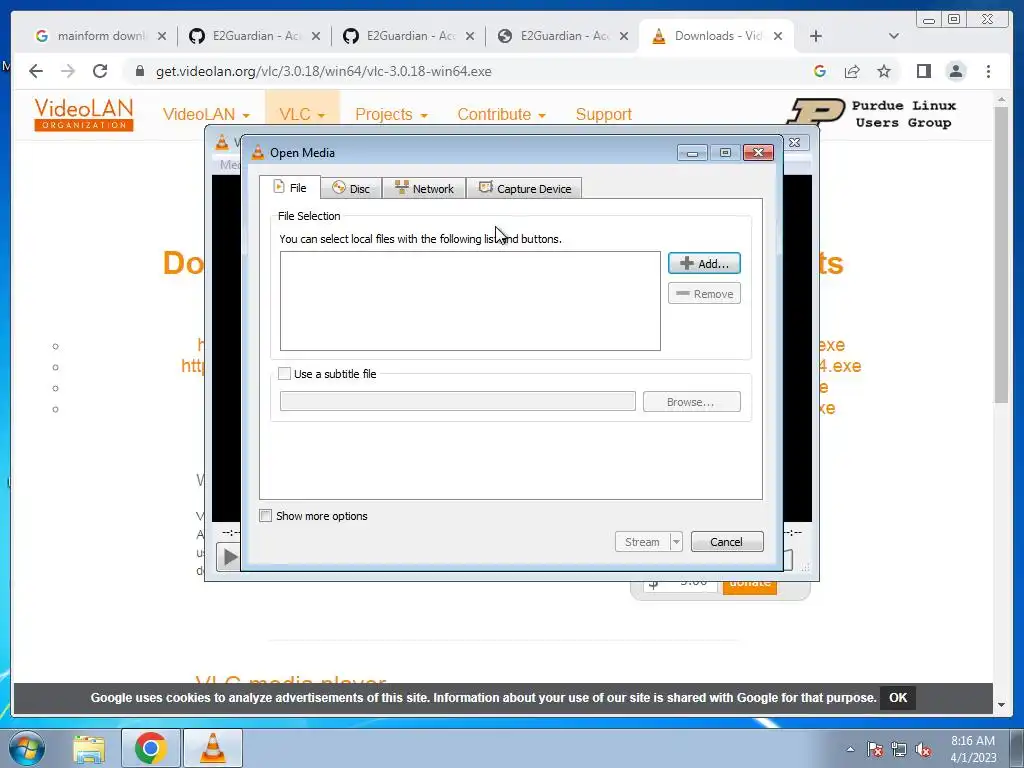
Task: Open the Windows Start button
Action: (x=27, y=748)
